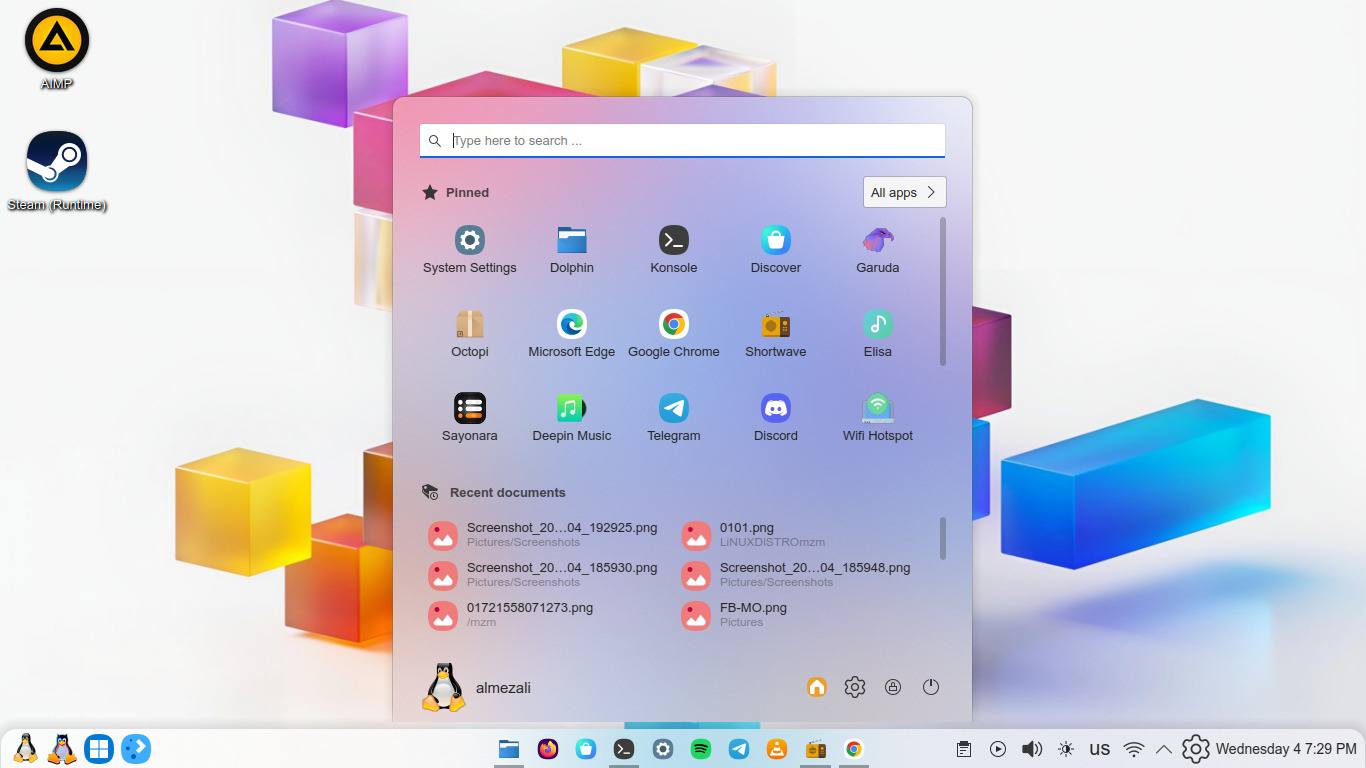Open Deepin Music from pinned apps
The image size is (1366, 768).
(x=571, y=418)
